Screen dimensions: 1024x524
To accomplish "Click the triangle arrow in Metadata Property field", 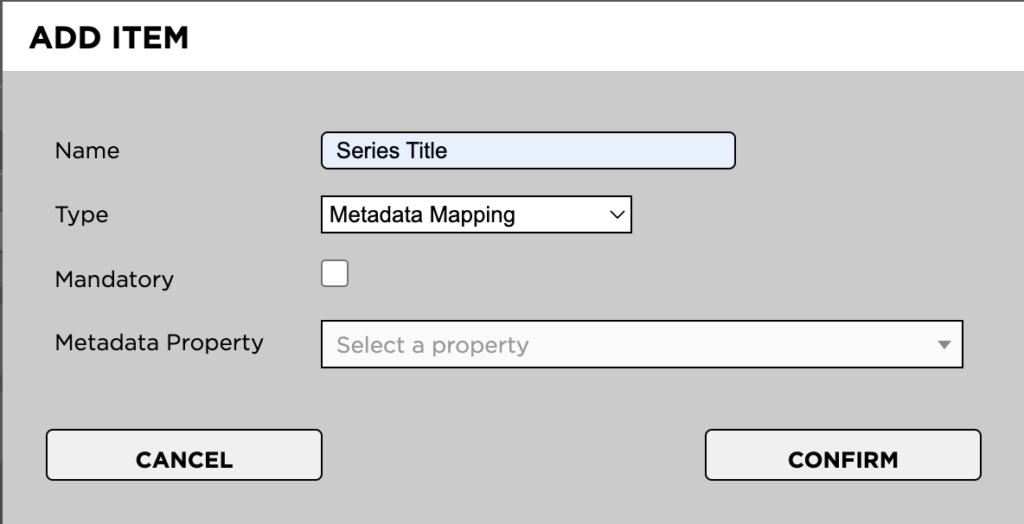I will (943, 345).
